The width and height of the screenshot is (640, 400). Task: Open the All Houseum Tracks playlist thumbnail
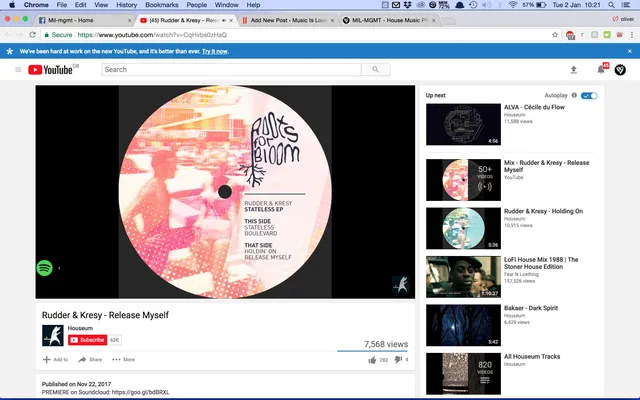click(463, 373)
